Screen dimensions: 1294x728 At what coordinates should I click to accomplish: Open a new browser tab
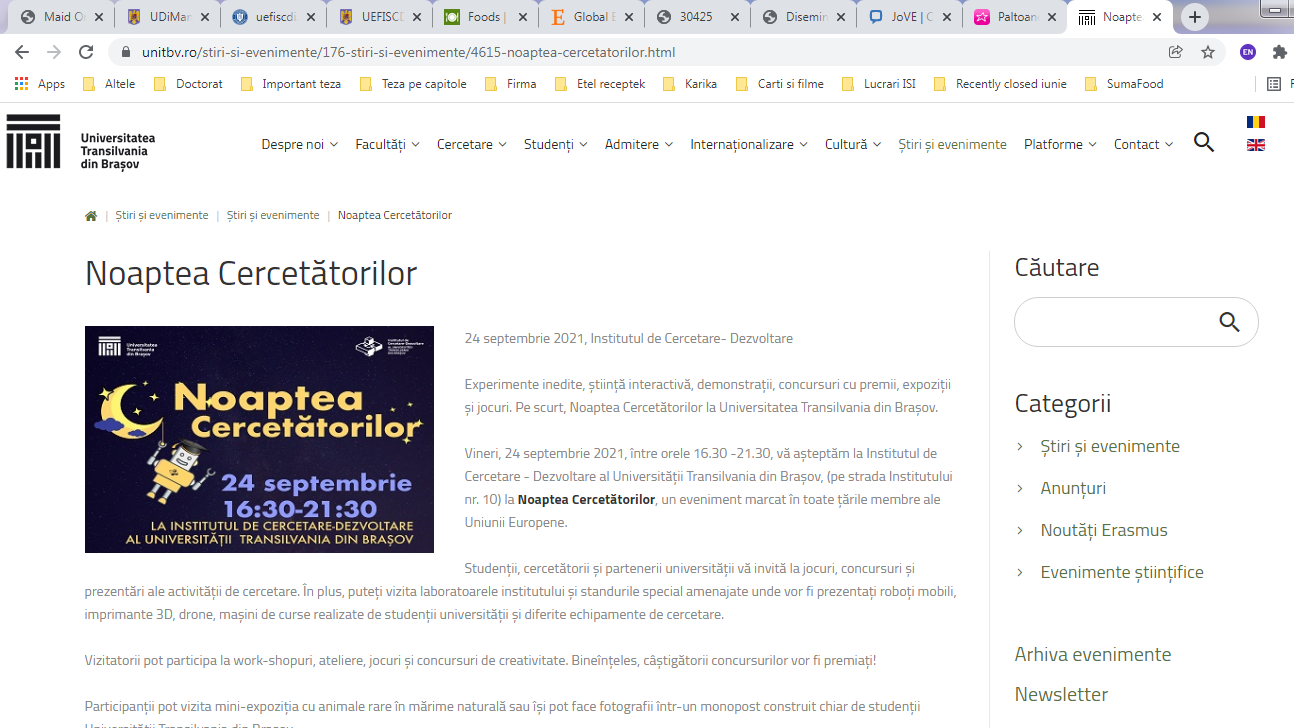click(x=1195, y=17)
